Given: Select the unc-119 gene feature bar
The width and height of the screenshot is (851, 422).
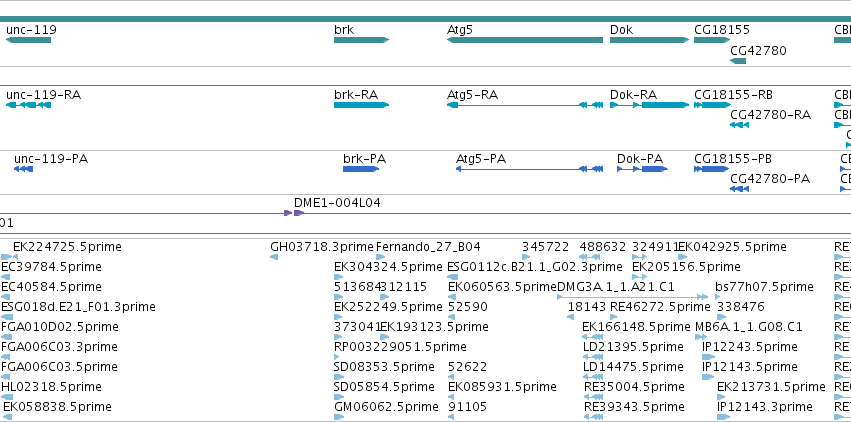Looking at the screenshot, I should 28,40.
